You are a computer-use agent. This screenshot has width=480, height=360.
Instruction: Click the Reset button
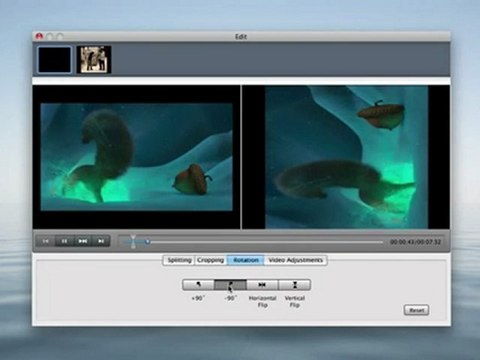click(x=416, y=310)
